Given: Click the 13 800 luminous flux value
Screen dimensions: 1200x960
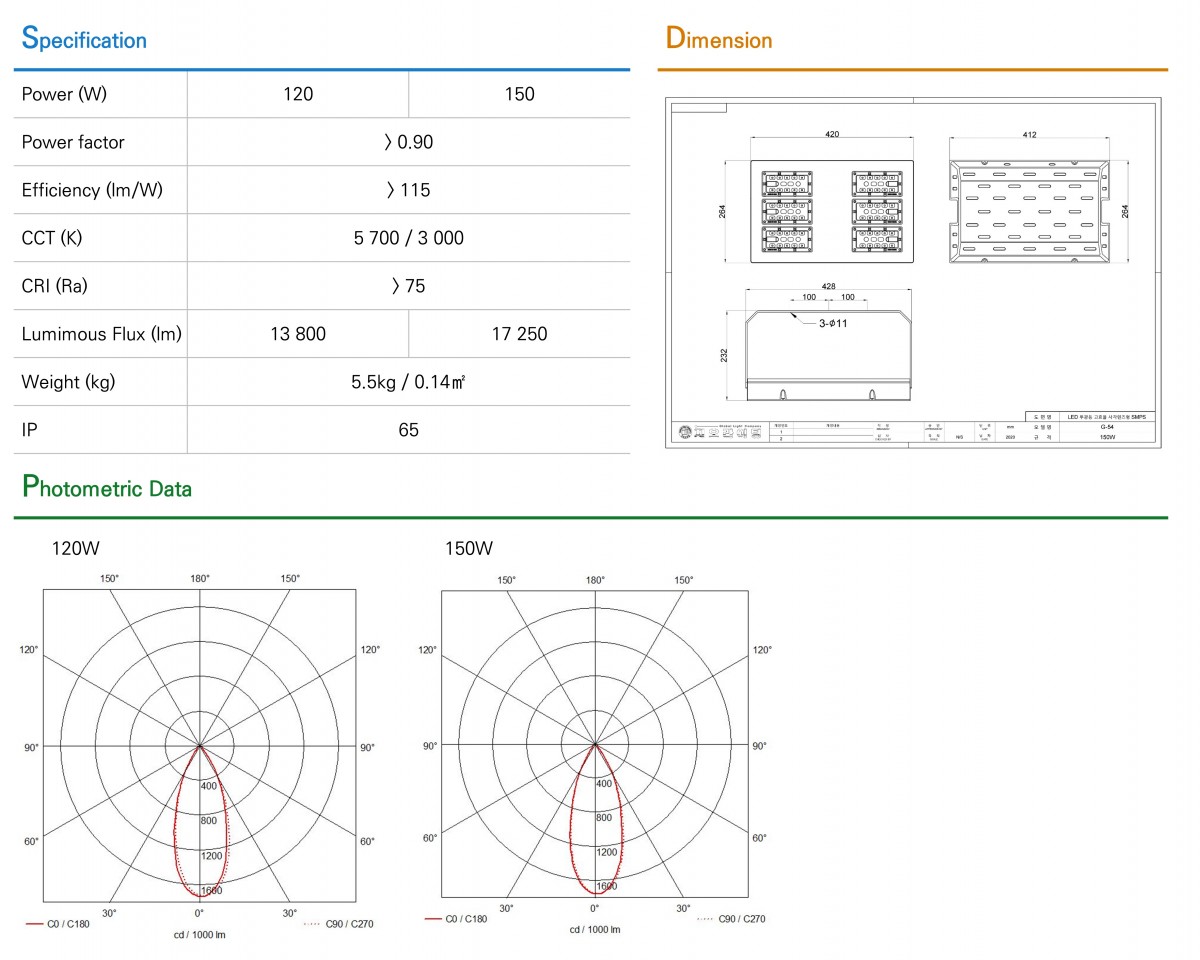Looking at the screenshot, I should pos(298,334).
